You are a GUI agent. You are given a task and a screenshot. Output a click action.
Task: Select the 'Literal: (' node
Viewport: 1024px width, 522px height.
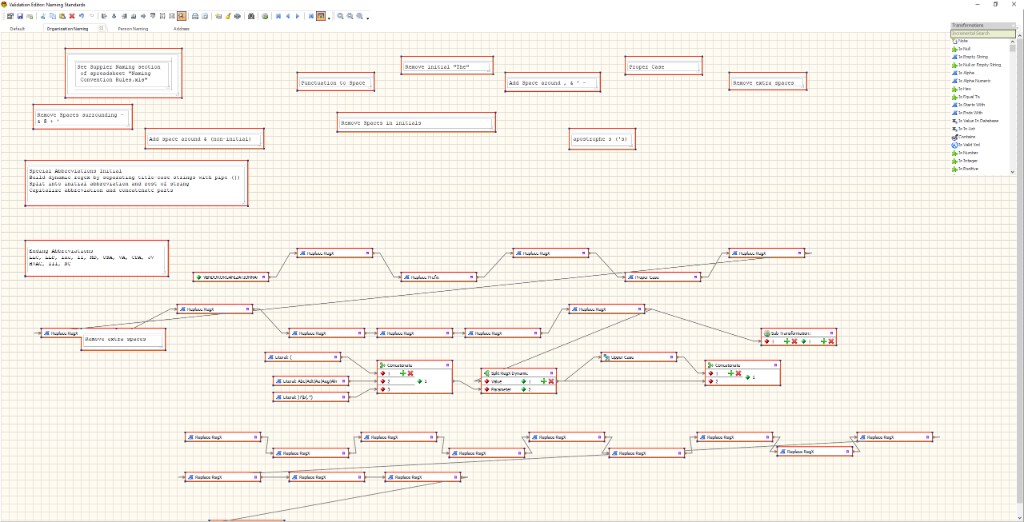tap(303, 357)
